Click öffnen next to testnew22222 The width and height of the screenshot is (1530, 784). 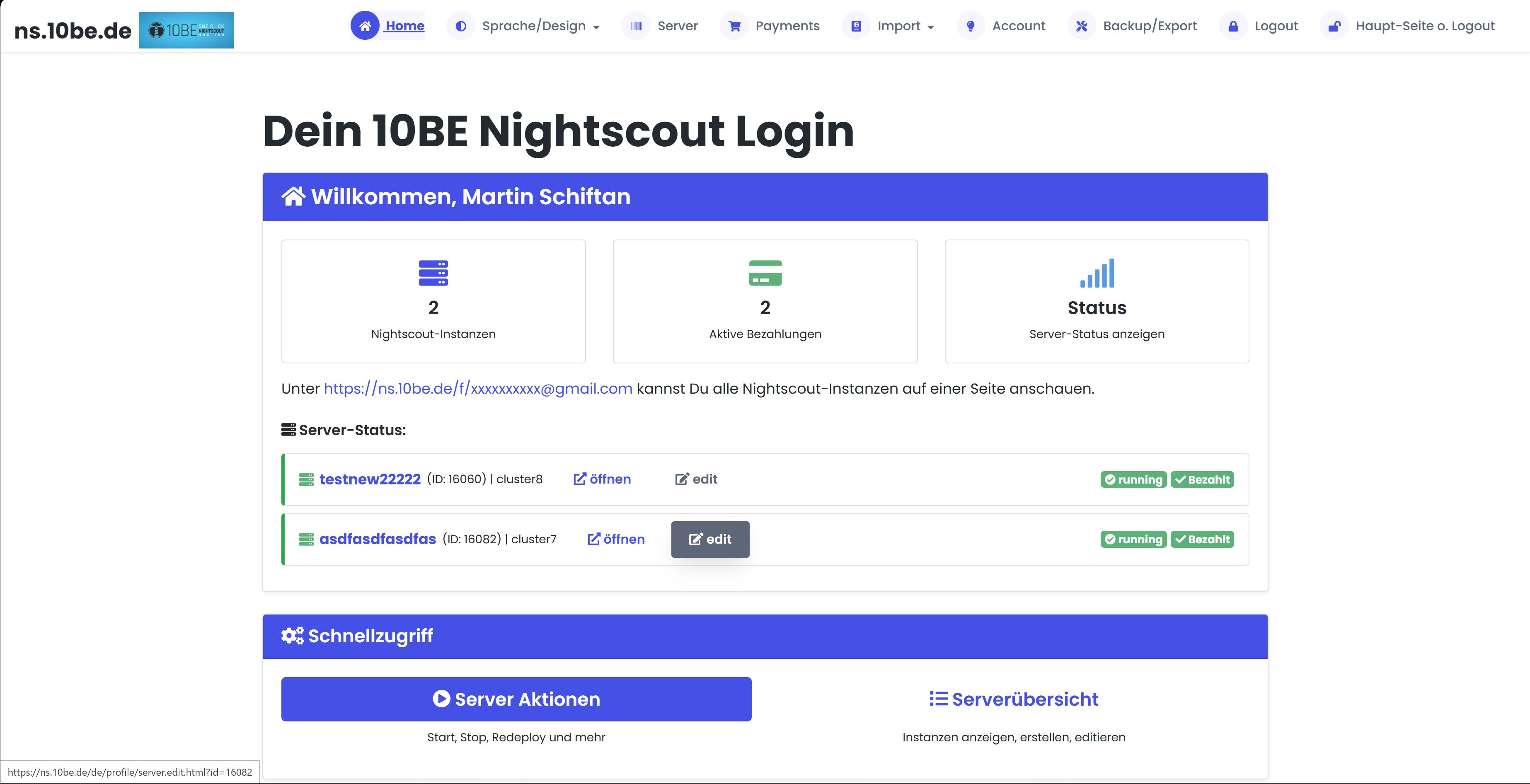coord(602,479)
